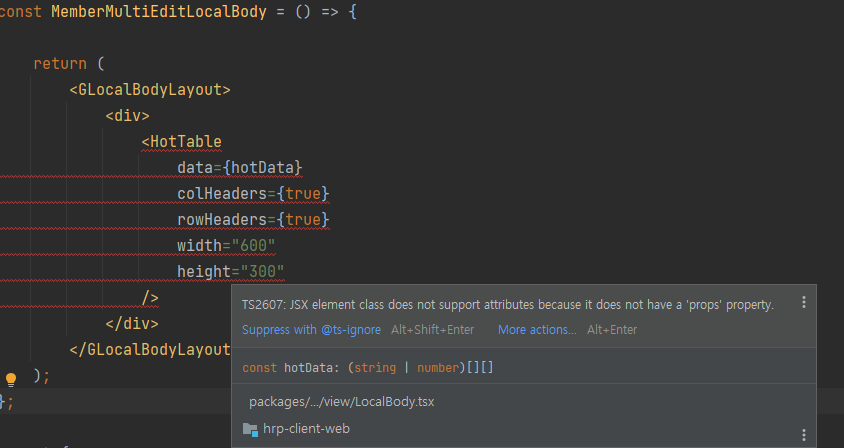Place cursor on hotData in the data attribute
844x448 pixels.
click(262, 167)
